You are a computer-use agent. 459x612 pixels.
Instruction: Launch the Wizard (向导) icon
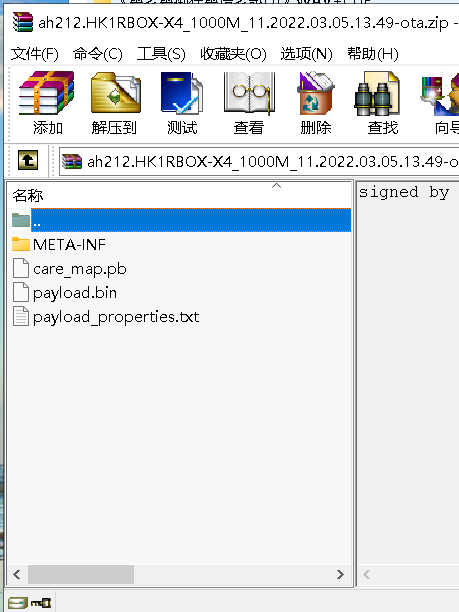[440, 94]
